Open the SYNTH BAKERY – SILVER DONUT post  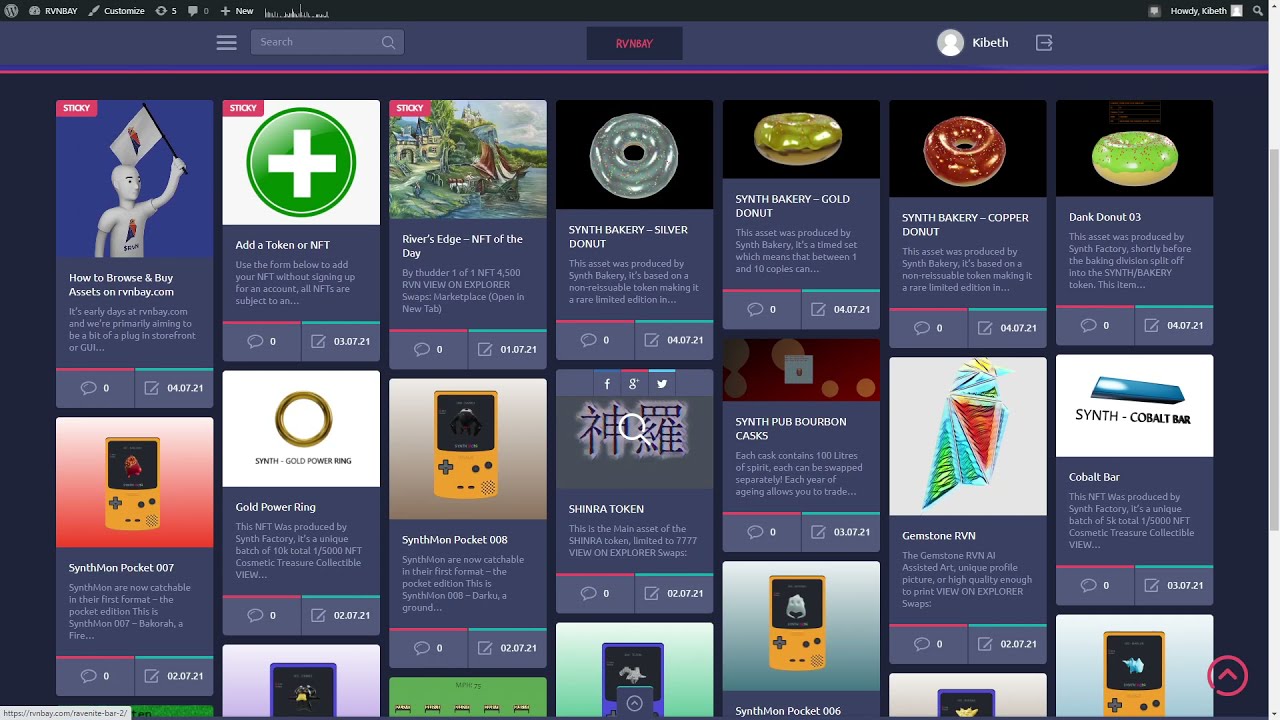628,236
